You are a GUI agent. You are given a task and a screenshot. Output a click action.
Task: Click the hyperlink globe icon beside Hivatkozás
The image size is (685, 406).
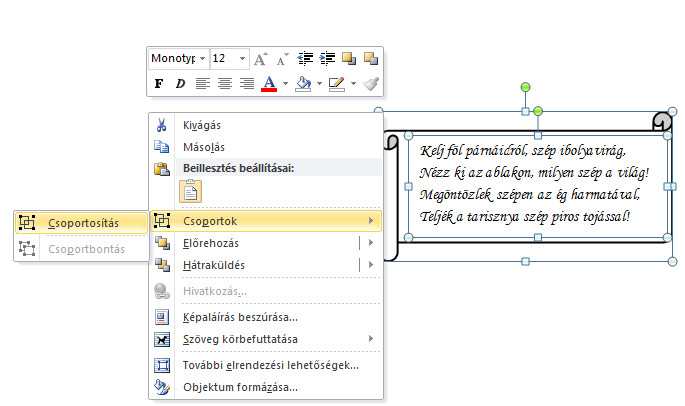tap(162, 291)
